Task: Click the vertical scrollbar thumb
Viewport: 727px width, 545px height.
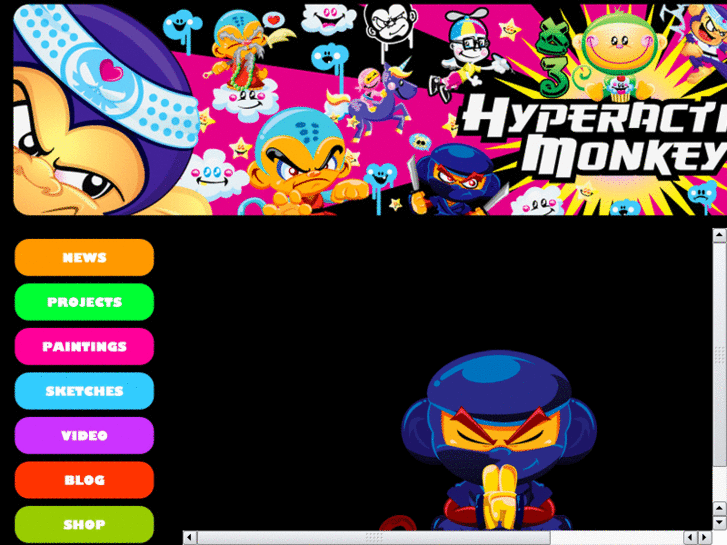Action: [x=719, y=355]
